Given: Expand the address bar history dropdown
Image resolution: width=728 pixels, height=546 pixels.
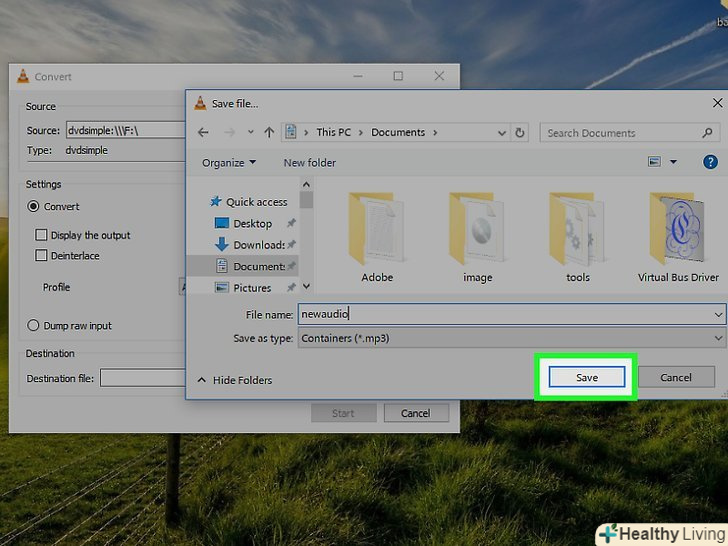Looking at the screenshot, I should pyautogui.click(x=502, y=133).
